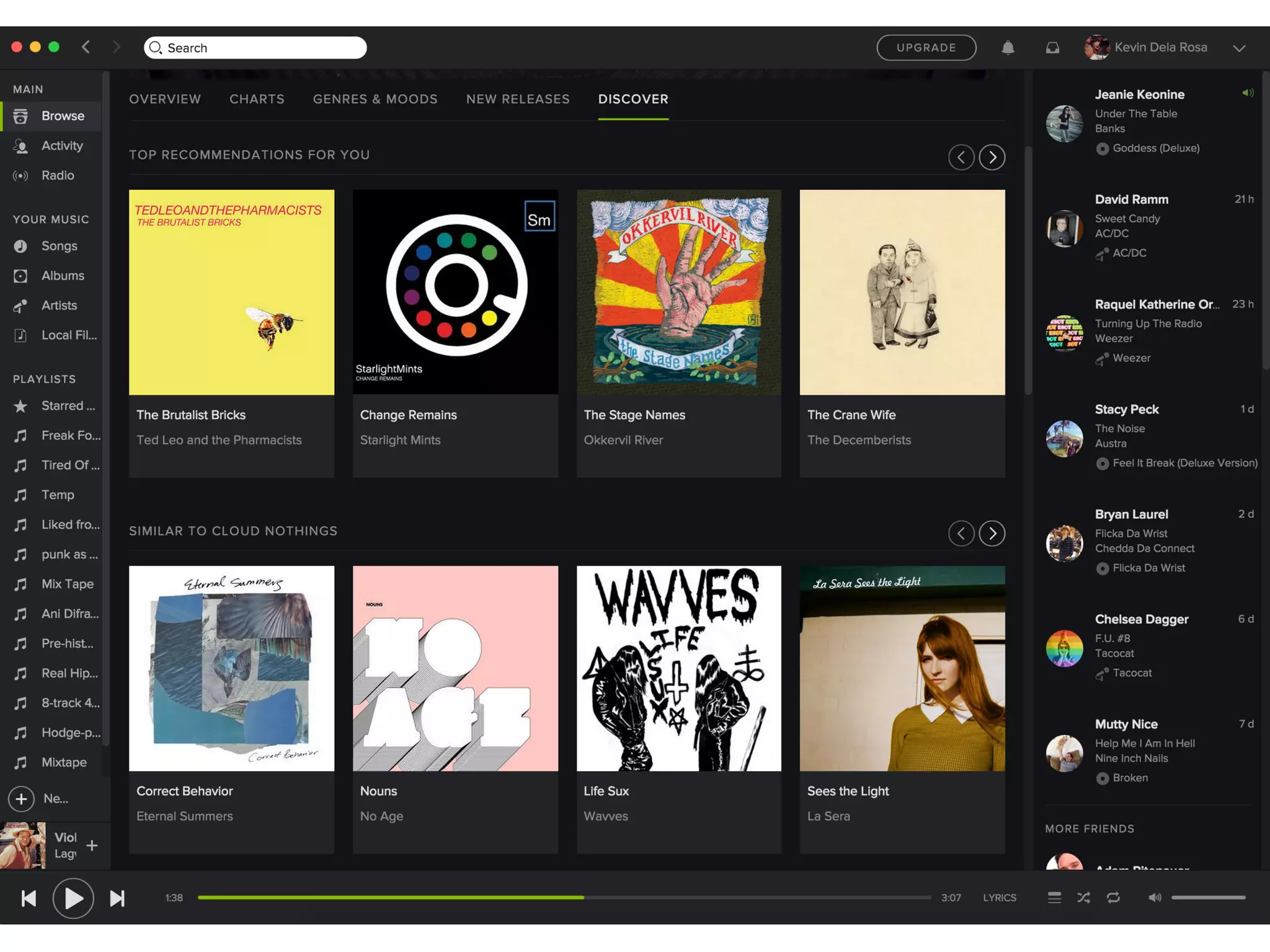Viewport: 1270px width, 952px height.
Task: Open the Lyrics view
Action: [x=999, y=897]
